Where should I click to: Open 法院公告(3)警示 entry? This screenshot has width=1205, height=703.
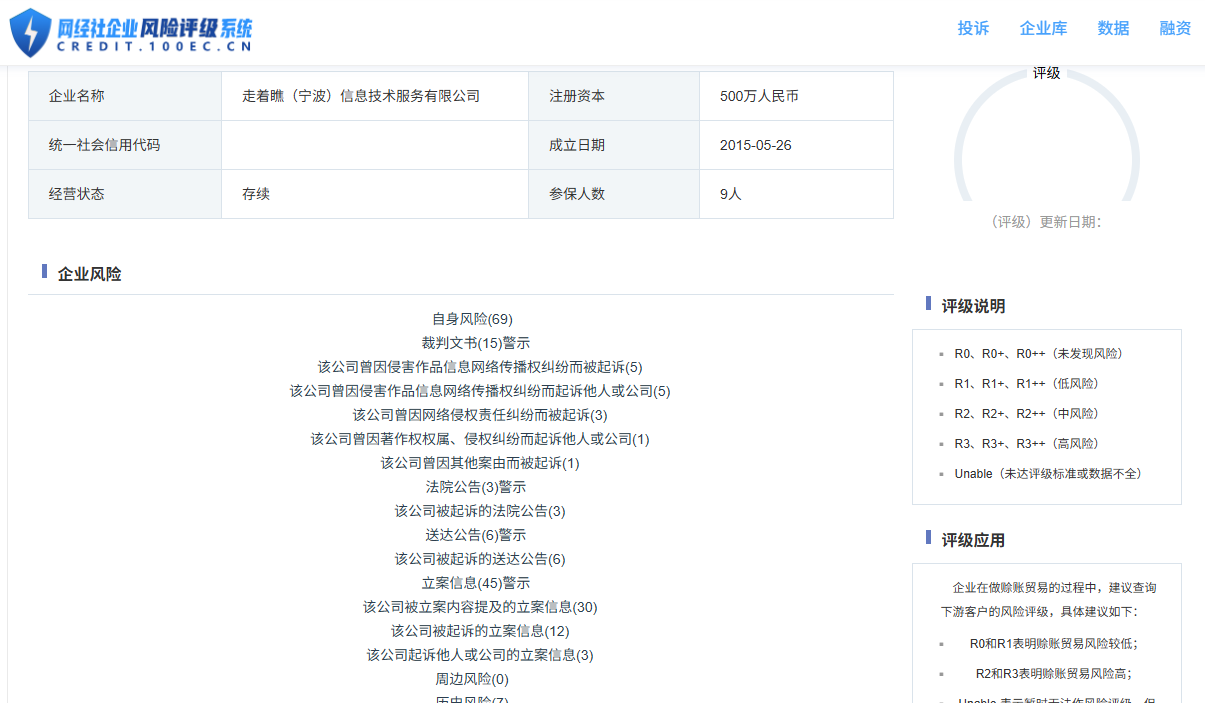(476, 487)
